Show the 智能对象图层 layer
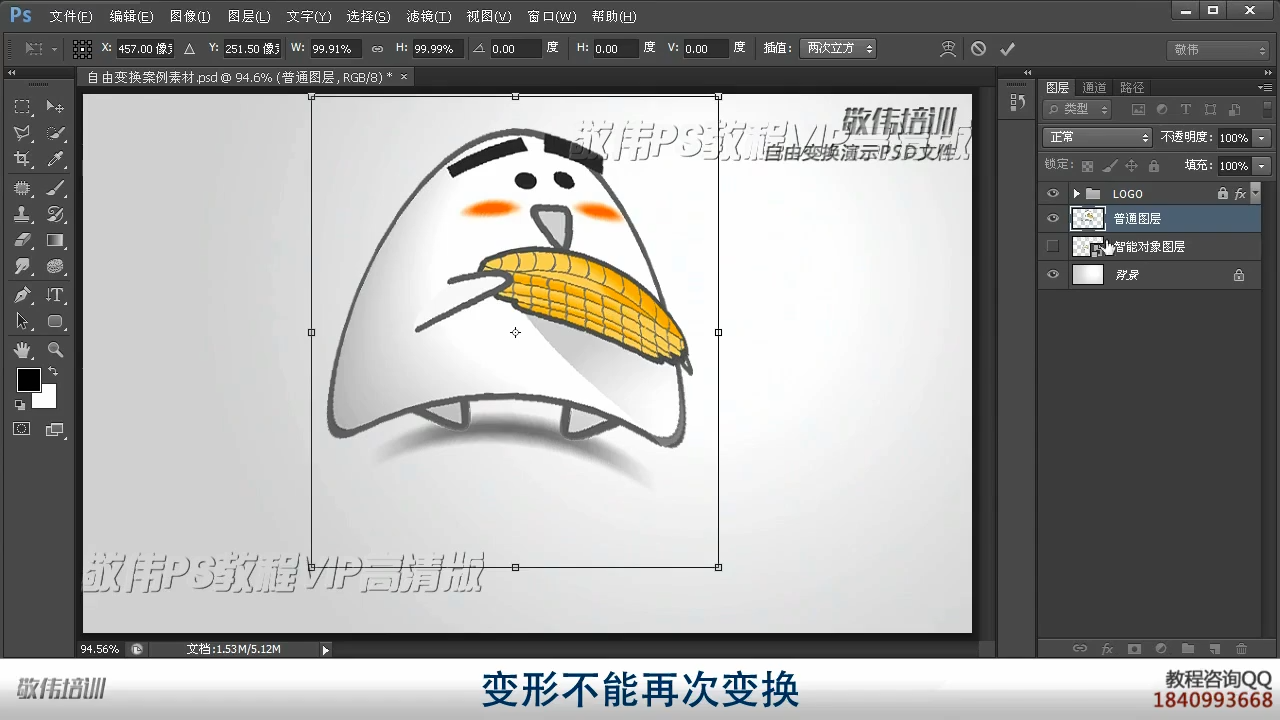The height and width of the screenshot is (720, 1280). 1052,246
